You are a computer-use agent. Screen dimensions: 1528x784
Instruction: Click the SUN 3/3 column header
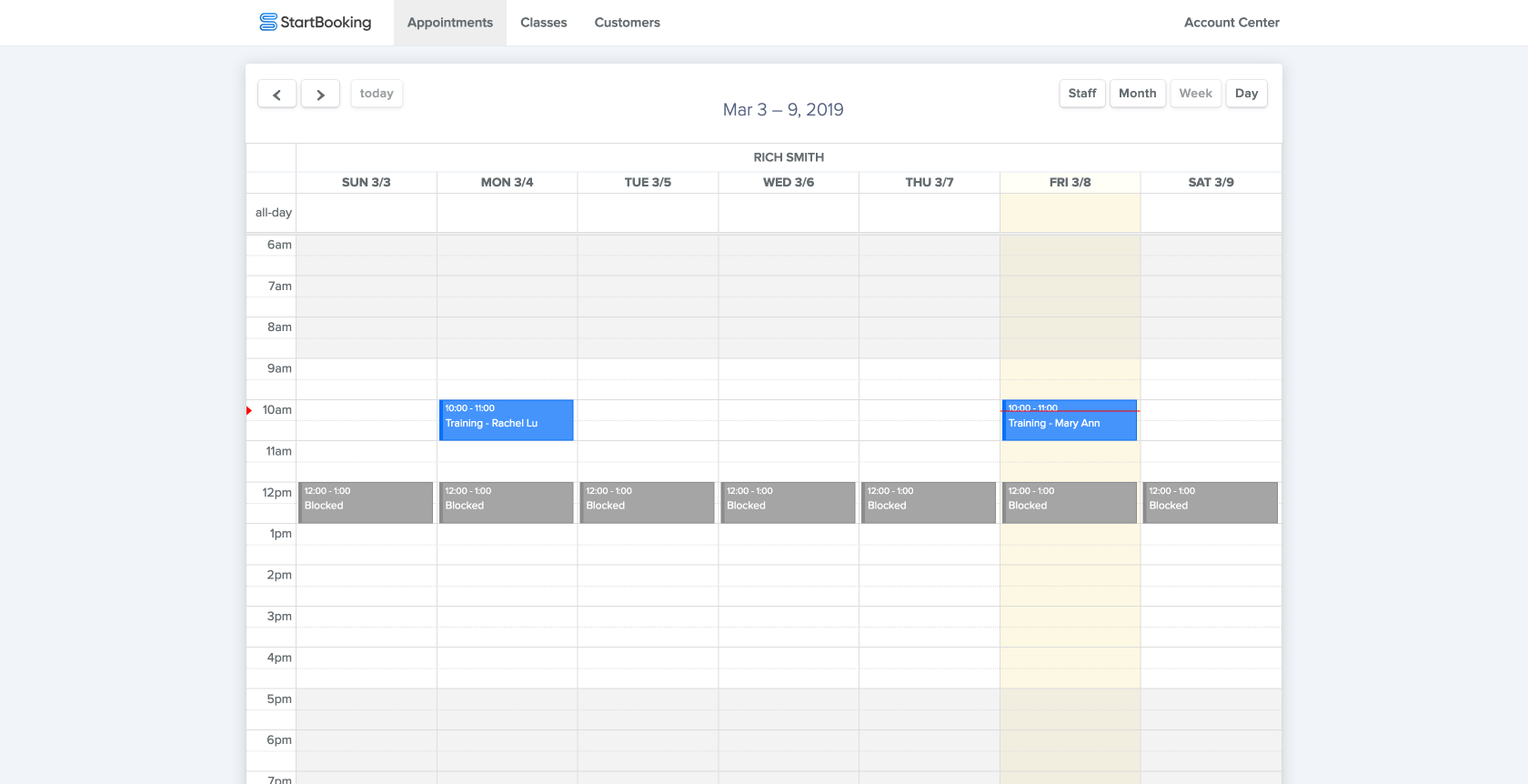pyautogui.click(x=367, y=183)
